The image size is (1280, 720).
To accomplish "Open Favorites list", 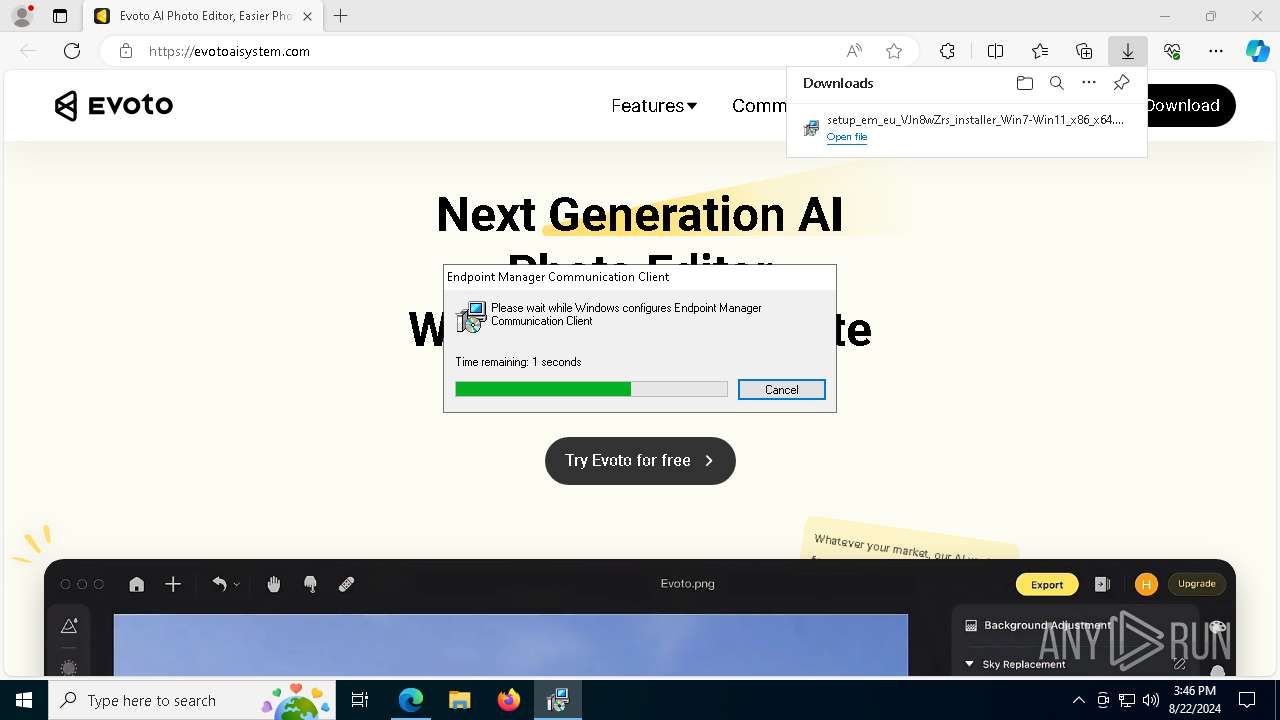I will (x=1040, y=51).
